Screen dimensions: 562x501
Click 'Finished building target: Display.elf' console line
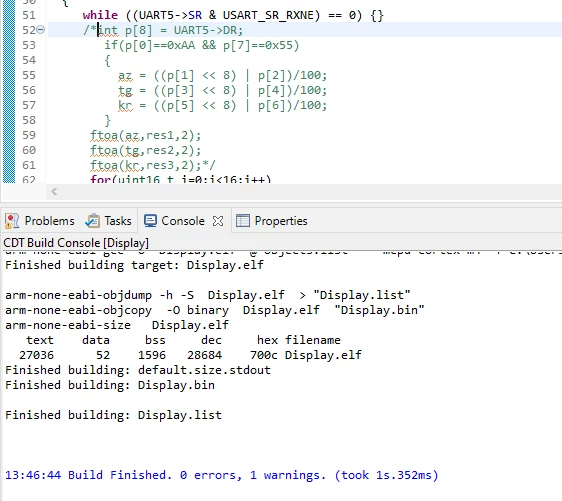coord(134,265)
